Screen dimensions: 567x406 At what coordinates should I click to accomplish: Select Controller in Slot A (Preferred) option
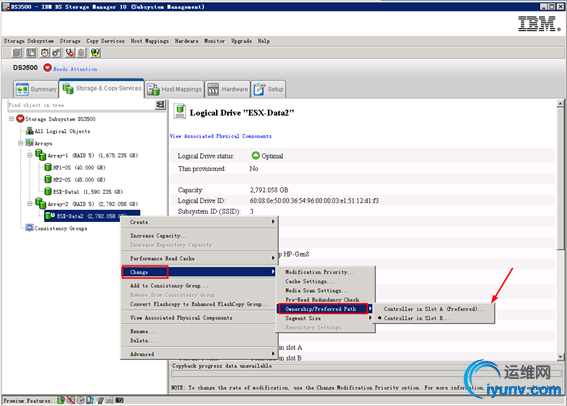coord(434,309)
